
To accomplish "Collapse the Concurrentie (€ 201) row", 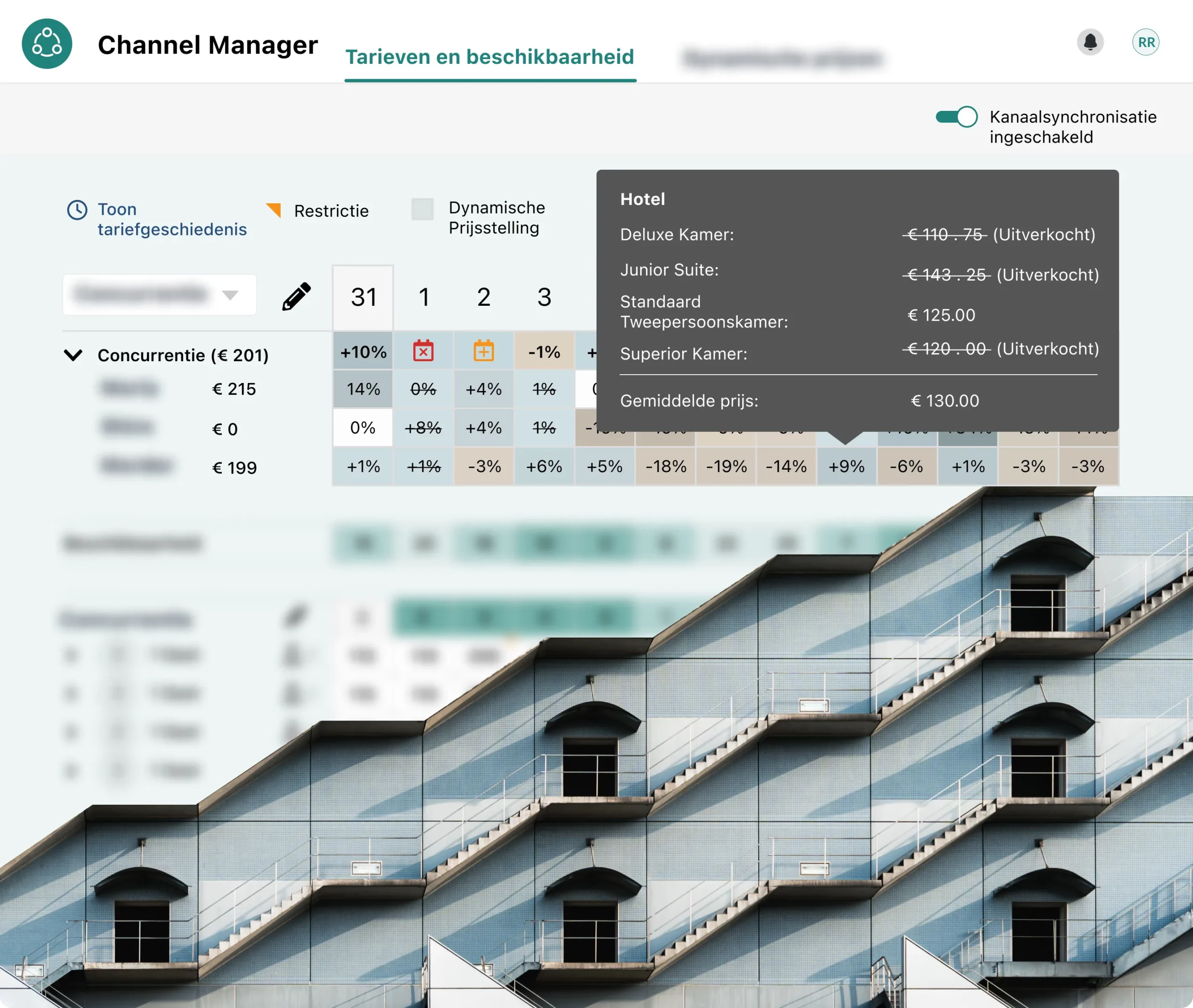I will coord(73,355).
